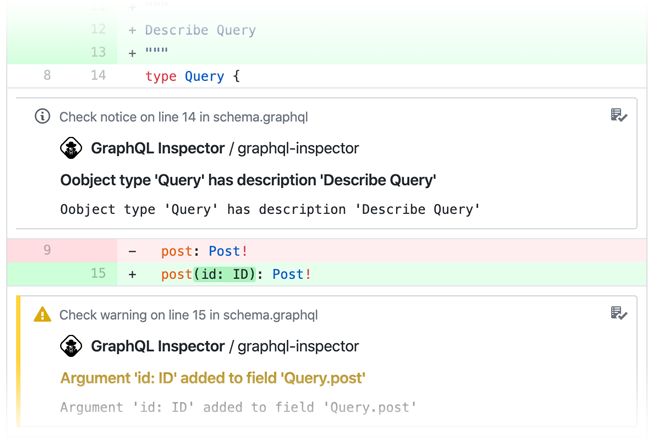Screen dimensions: 655x443
Task: Open annotation details icon on the line 14 notice
Action: (619, 116)
